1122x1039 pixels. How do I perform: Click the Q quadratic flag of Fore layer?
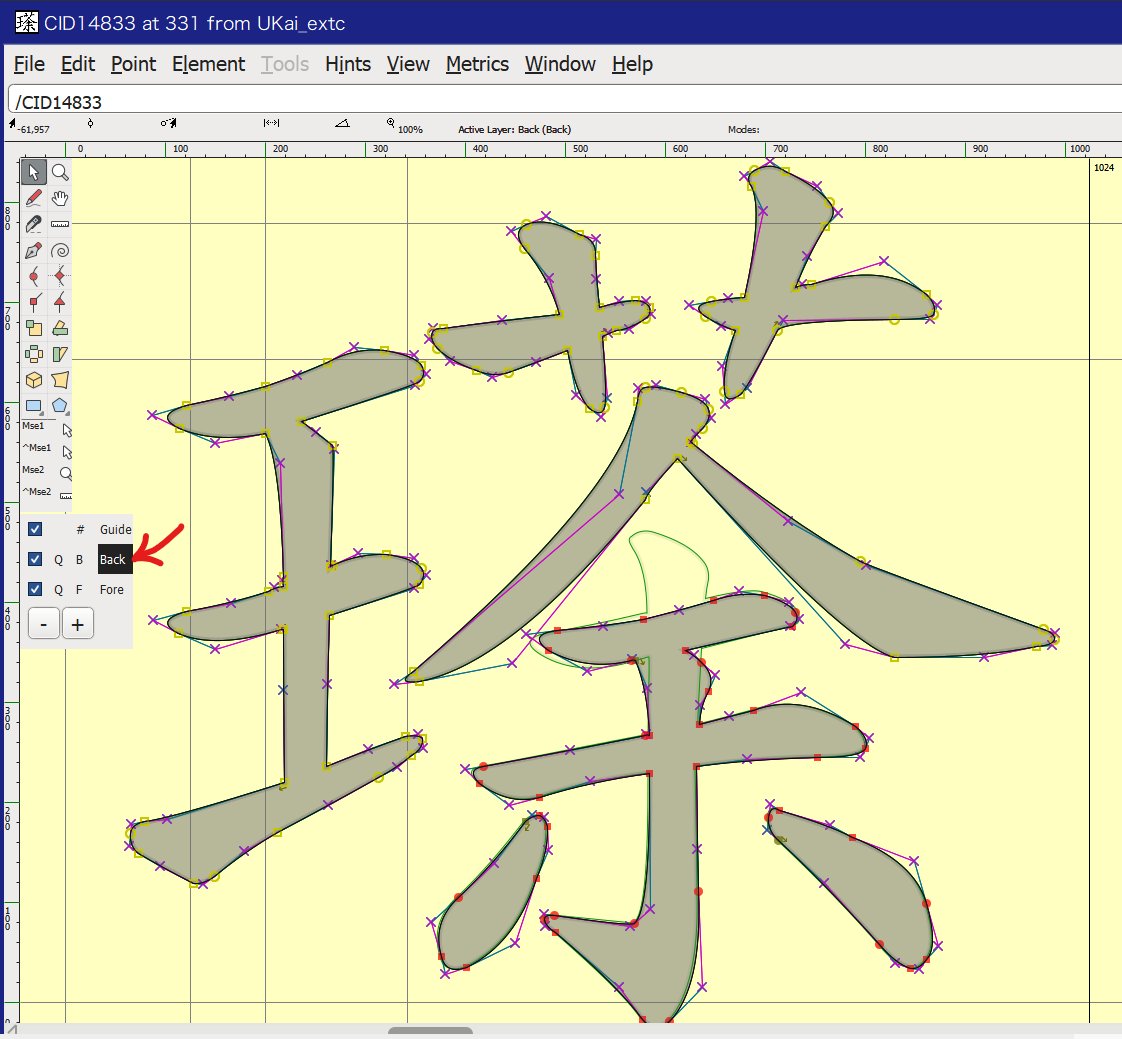(x=59, y=590)
